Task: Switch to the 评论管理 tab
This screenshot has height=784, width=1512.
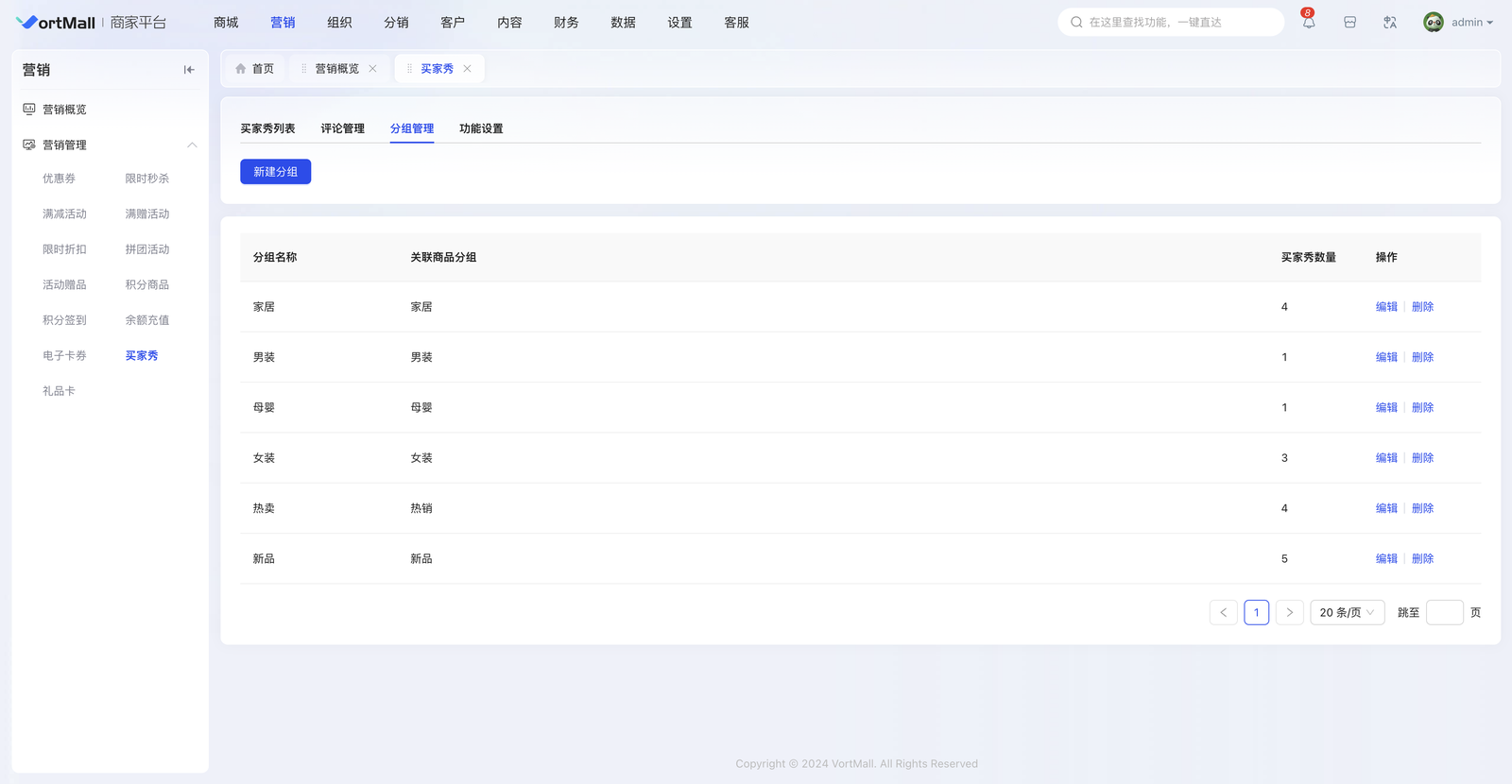Action: [342, 128]
